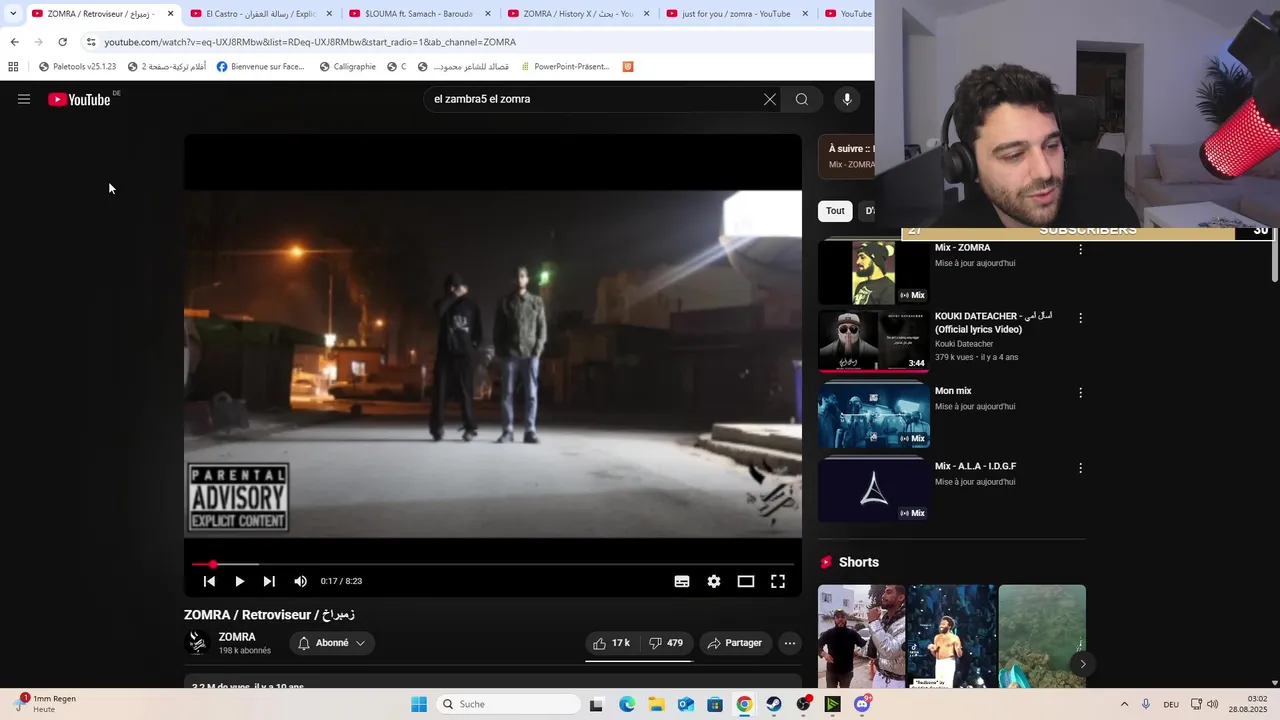Enter fullscreen mode
This screenshot has width=1280, height=720.
[778, 581]
